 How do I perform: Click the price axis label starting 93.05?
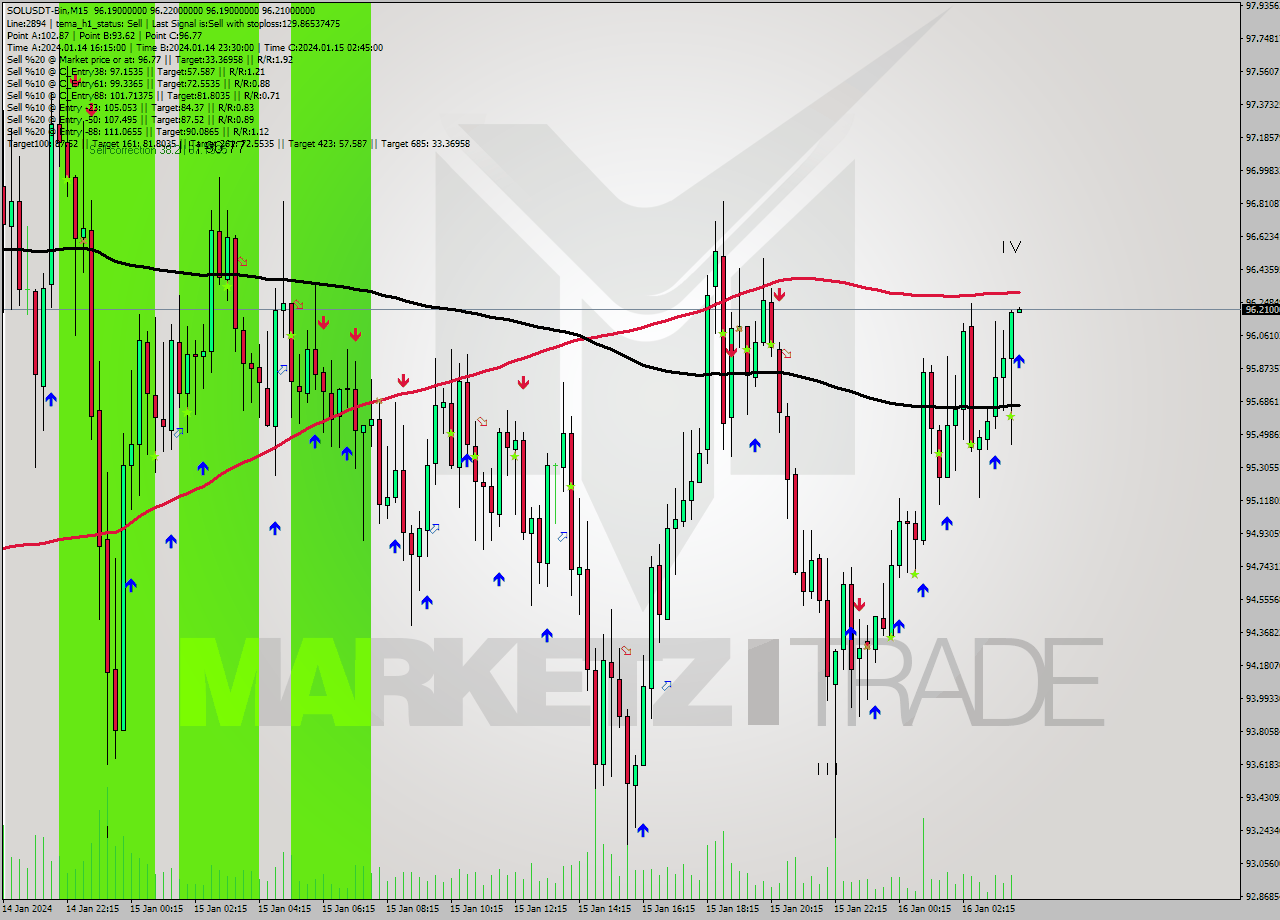tap(1261, 863)
